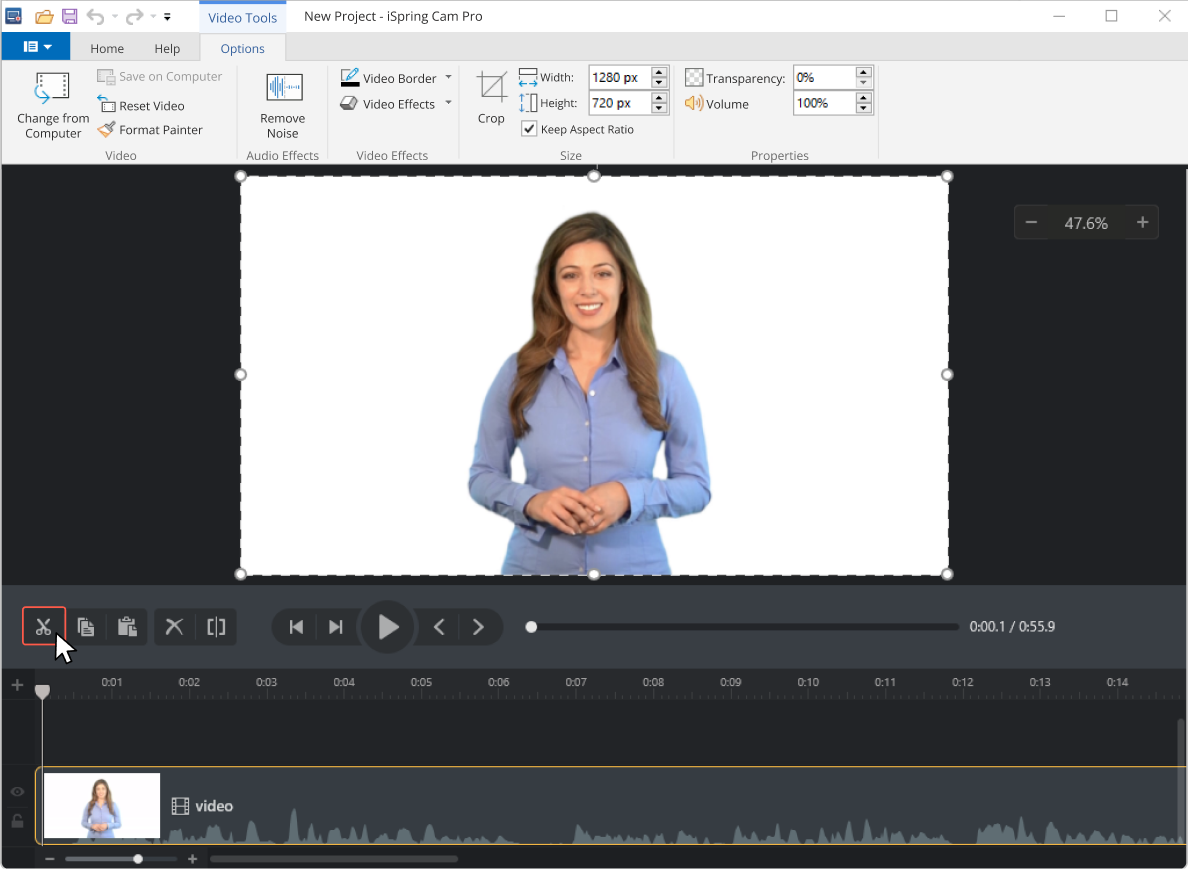Toggle visibility of the video track
This screenshot has height=869, width=1188.
[x=16, y=791]
